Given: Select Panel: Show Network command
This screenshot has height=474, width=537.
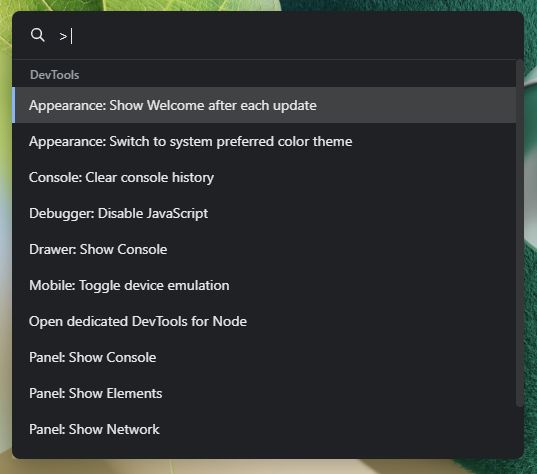Looking at the screenshot, I should click(264, 429).
